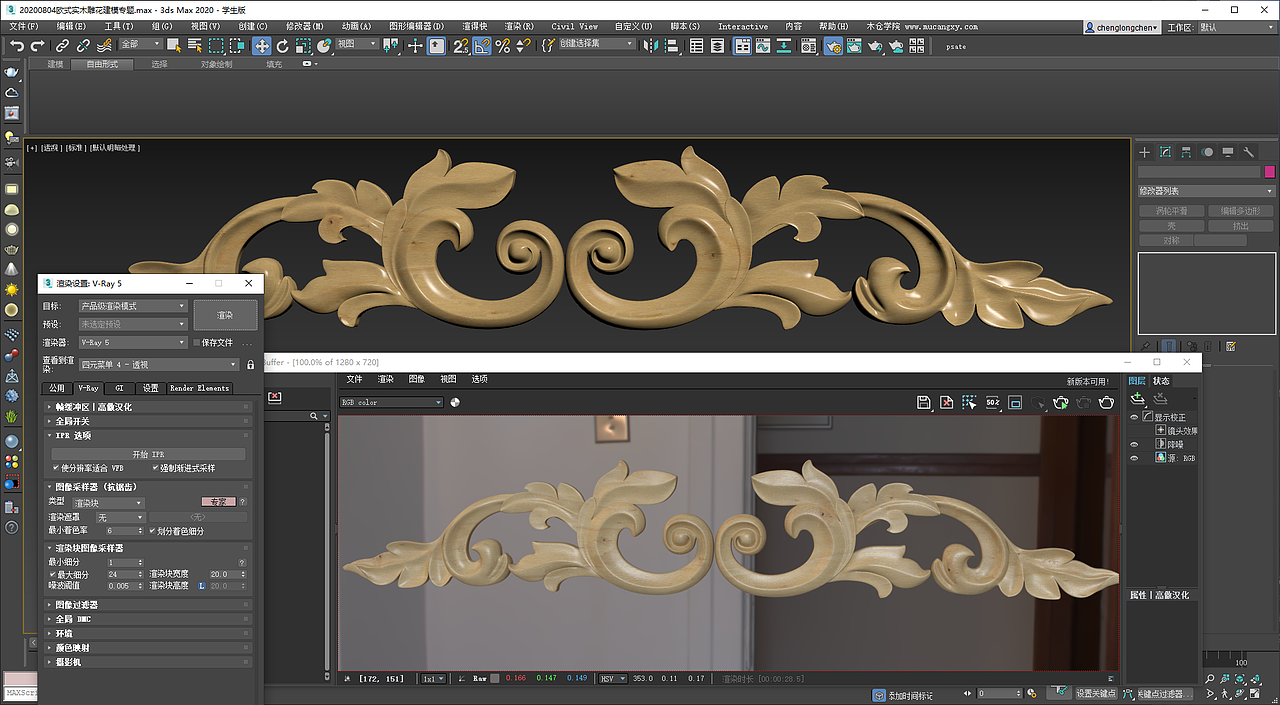This screenshot has height=705, width=1280.
Task: Click the Mirror tool icon
Action: [x=652, y=45]
